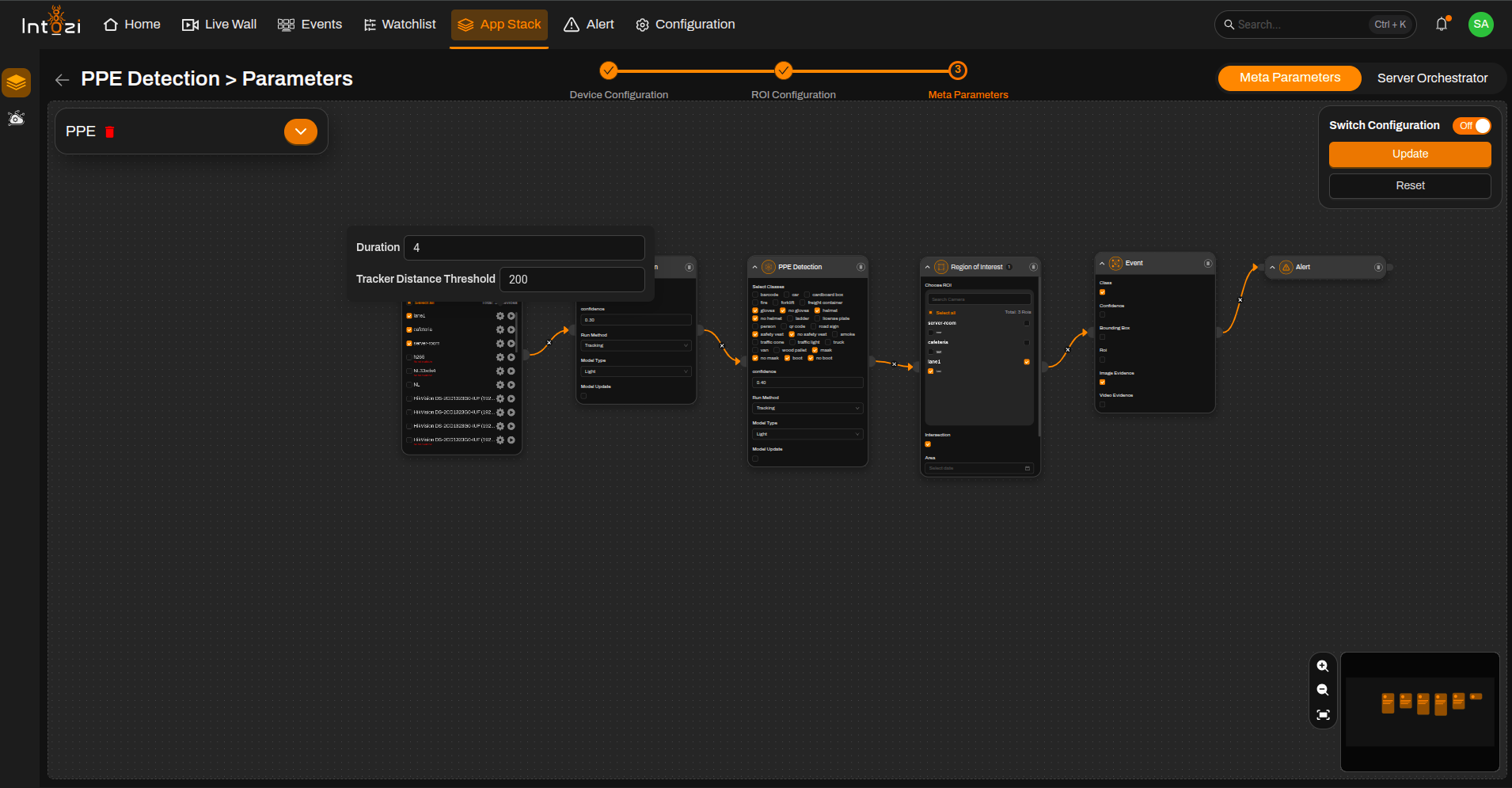Viewport: 1512px width, 788px height.
Task: Uncheck Image Evidence in Event node
Action: [x=1102, y=382]
